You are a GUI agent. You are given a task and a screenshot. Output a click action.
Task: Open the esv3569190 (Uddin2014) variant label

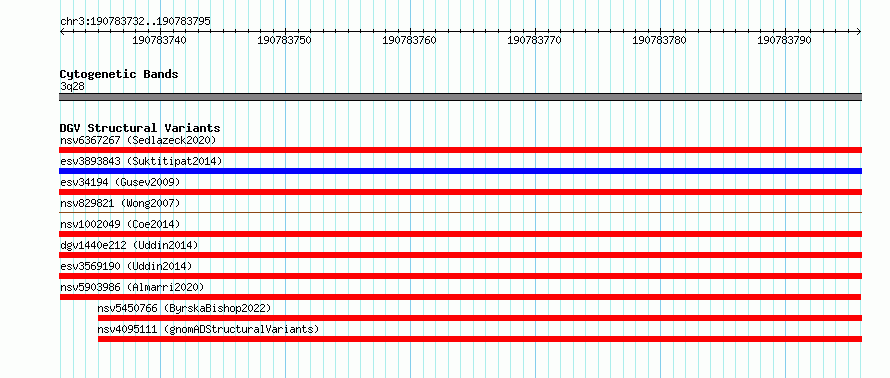point(126,266)
